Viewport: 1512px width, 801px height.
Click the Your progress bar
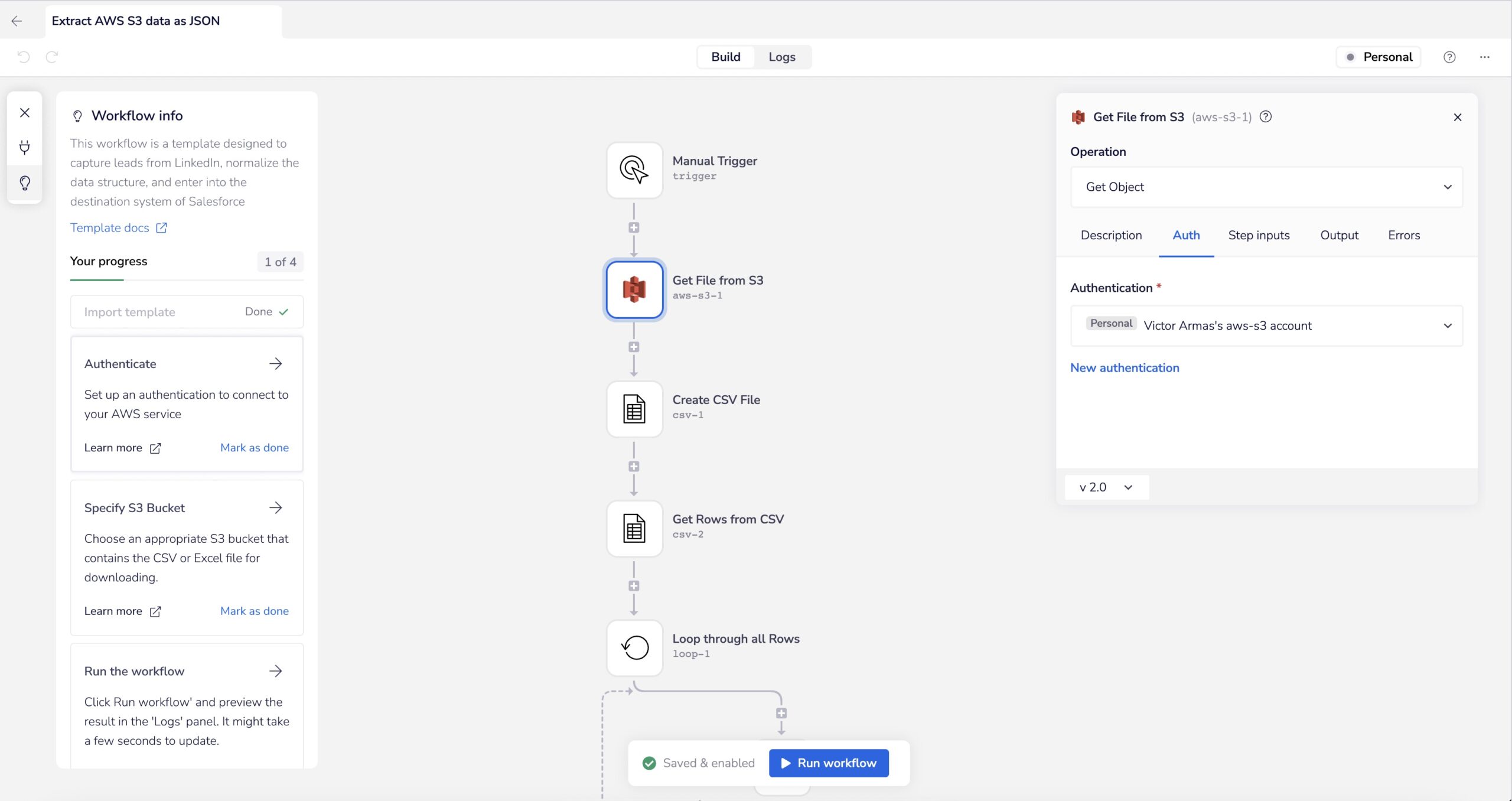click(x=187, y=279)
